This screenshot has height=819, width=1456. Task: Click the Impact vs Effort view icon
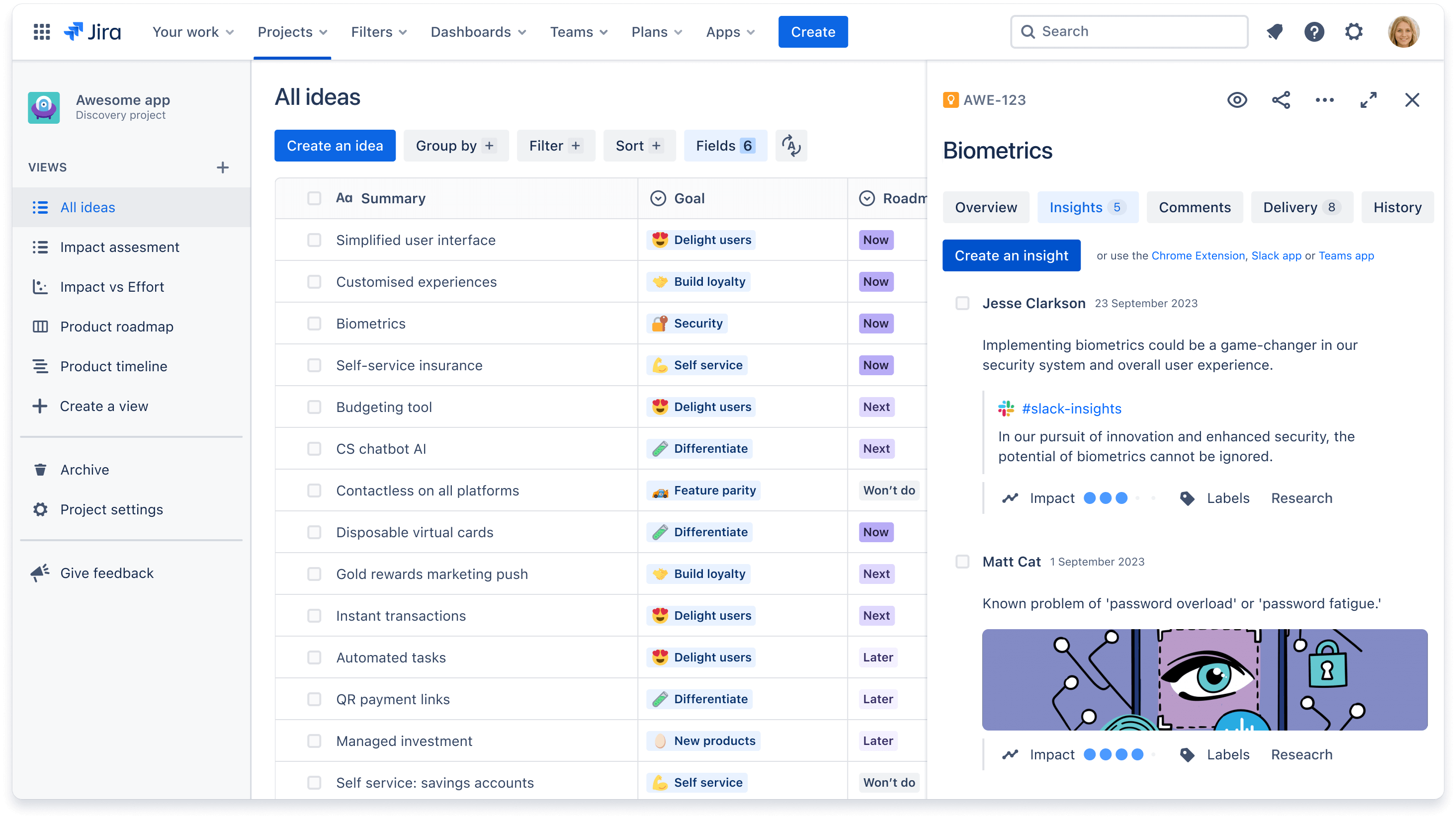point(40,287)
